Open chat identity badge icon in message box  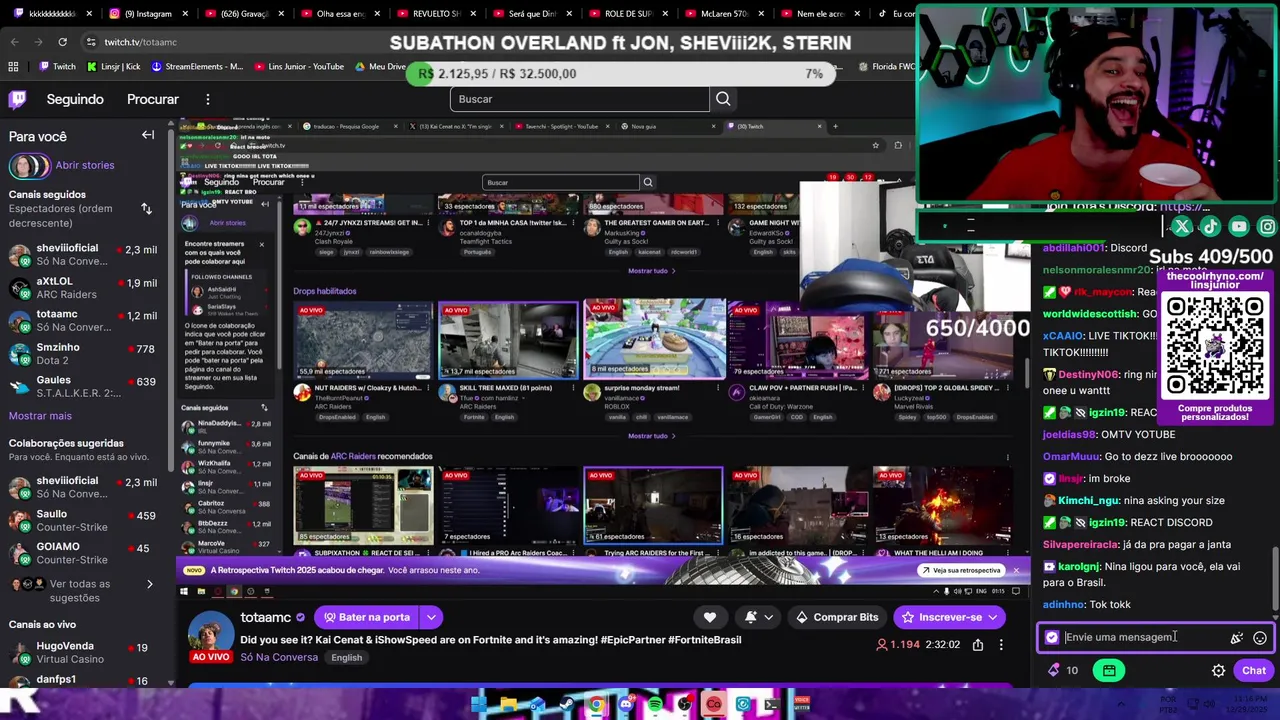click(x=1051, y=637)
